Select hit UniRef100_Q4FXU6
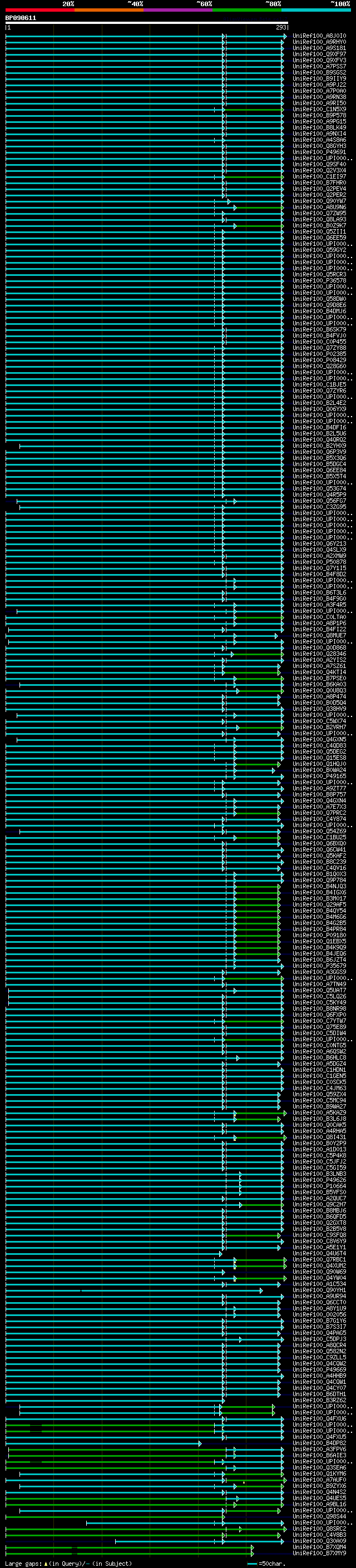 coord(319,1418)
